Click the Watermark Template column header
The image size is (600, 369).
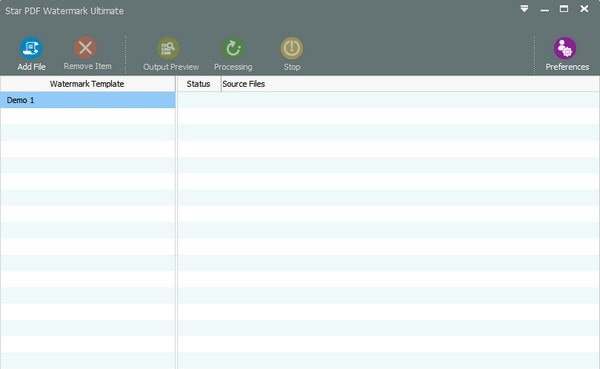pyautogui.click(x=88, y=84)
